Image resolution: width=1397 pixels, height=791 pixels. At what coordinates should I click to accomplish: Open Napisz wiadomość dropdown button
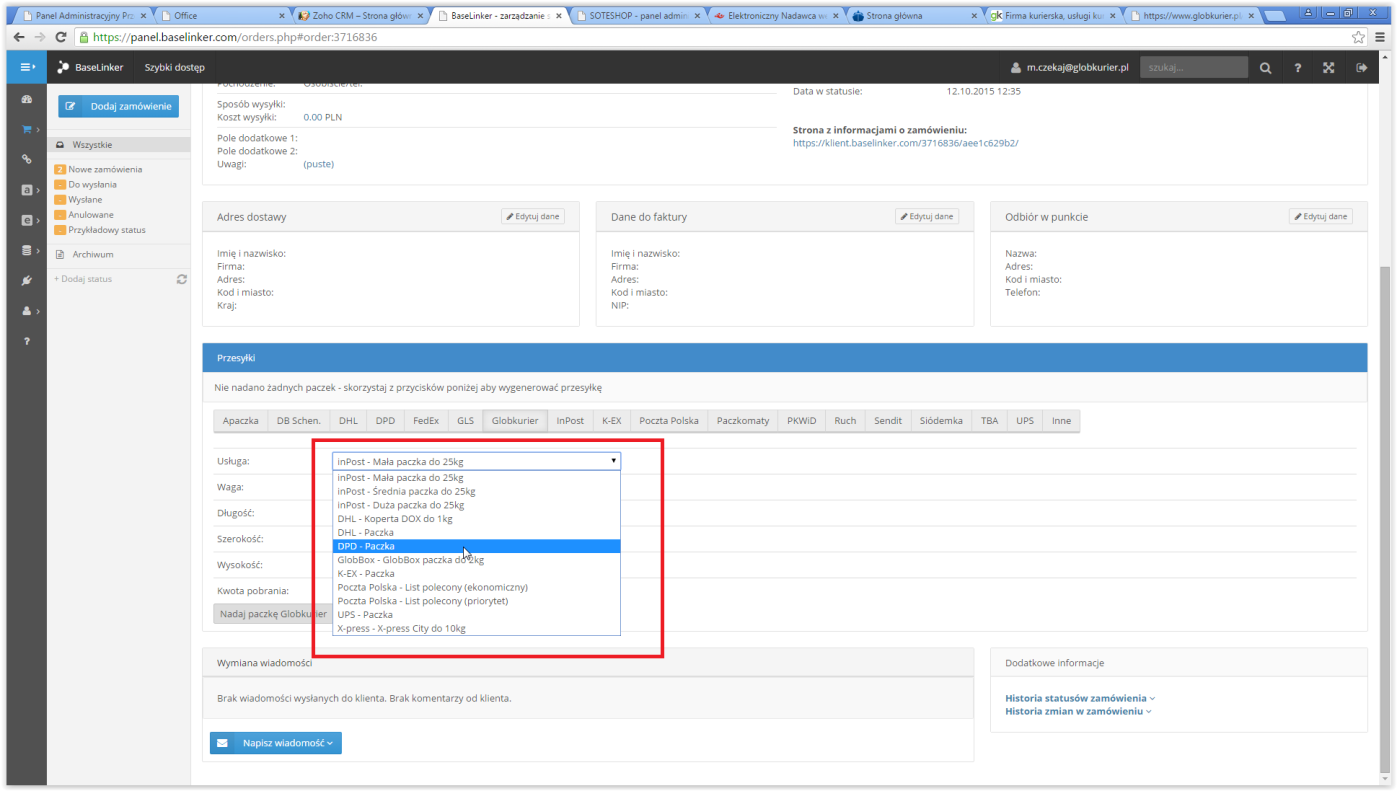(275, 743)
